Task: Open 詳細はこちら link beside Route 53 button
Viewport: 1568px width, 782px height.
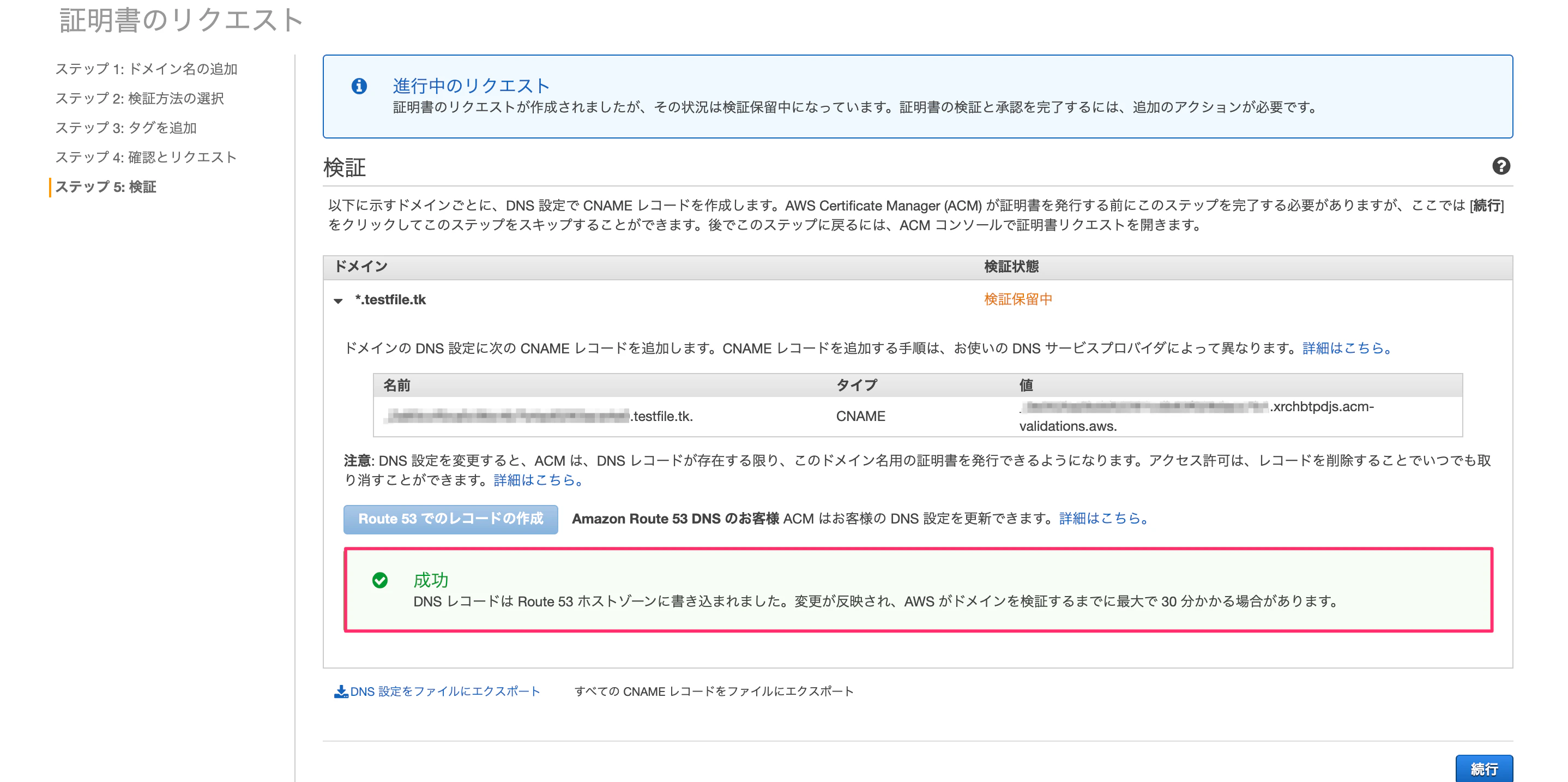Action: pos(1103,518)
